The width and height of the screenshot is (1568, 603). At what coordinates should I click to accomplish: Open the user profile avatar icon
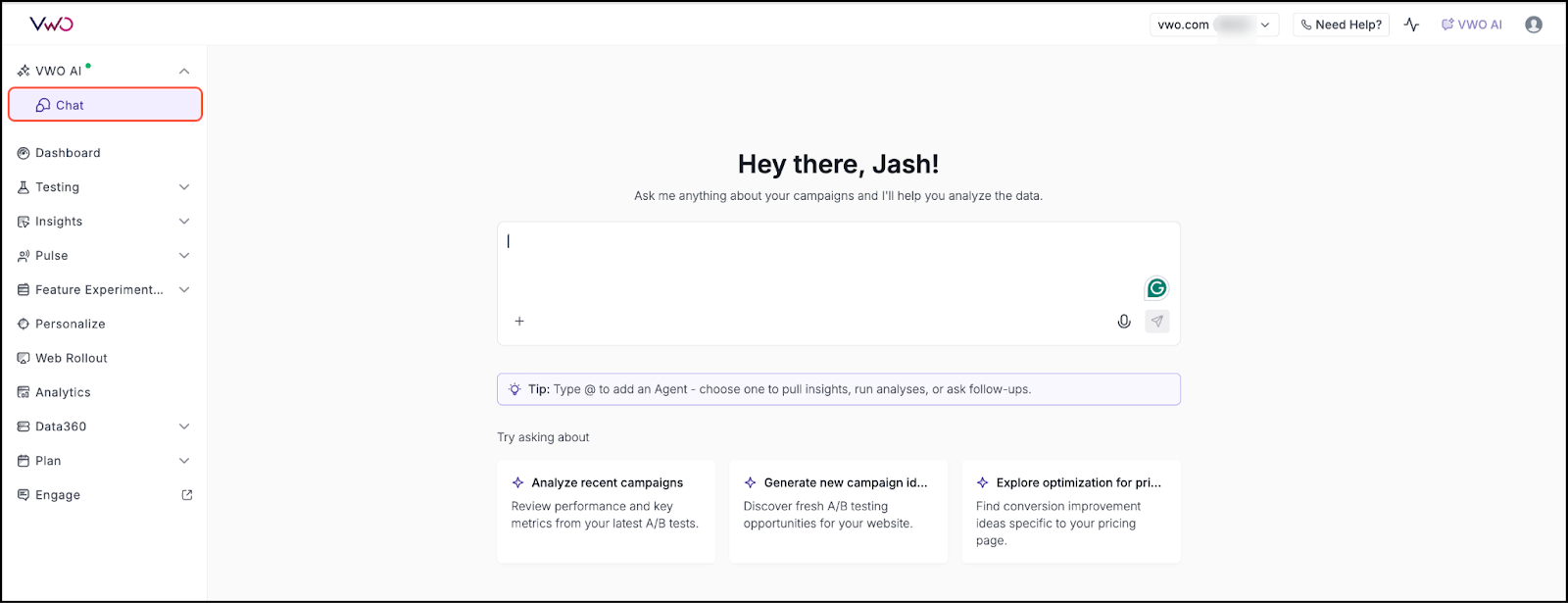(x=1534, y=25)
